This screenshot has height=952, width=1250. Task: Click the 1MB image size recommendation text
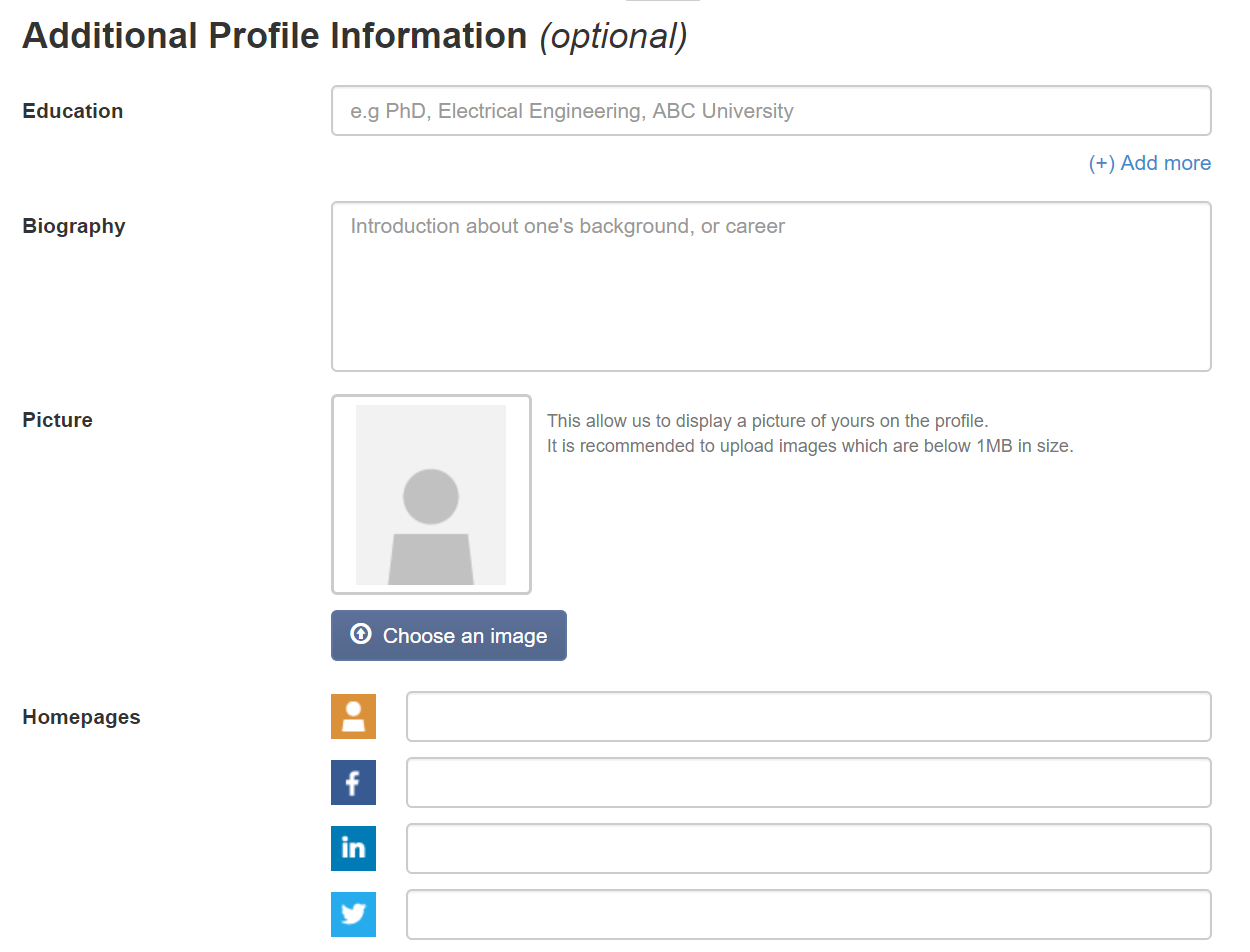point(810,446)
